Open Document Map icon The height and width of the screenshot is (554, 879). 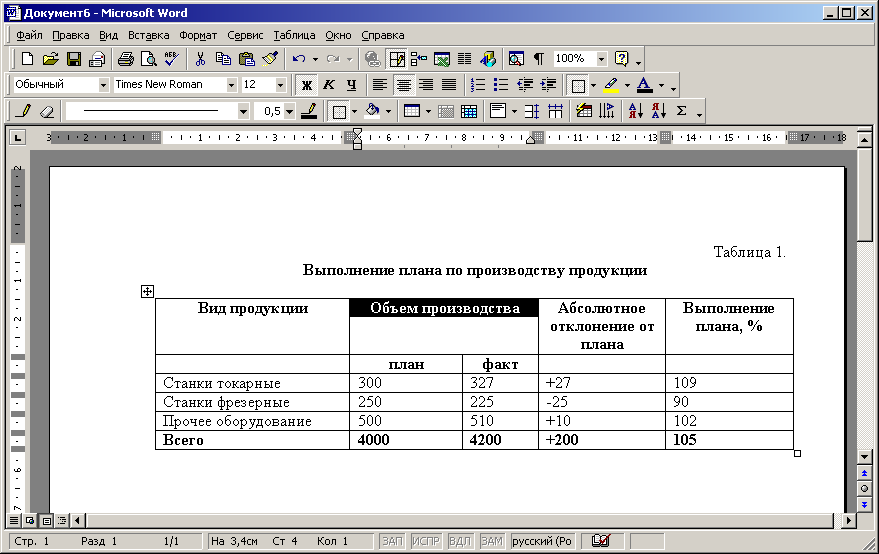[x=516, y=59]
